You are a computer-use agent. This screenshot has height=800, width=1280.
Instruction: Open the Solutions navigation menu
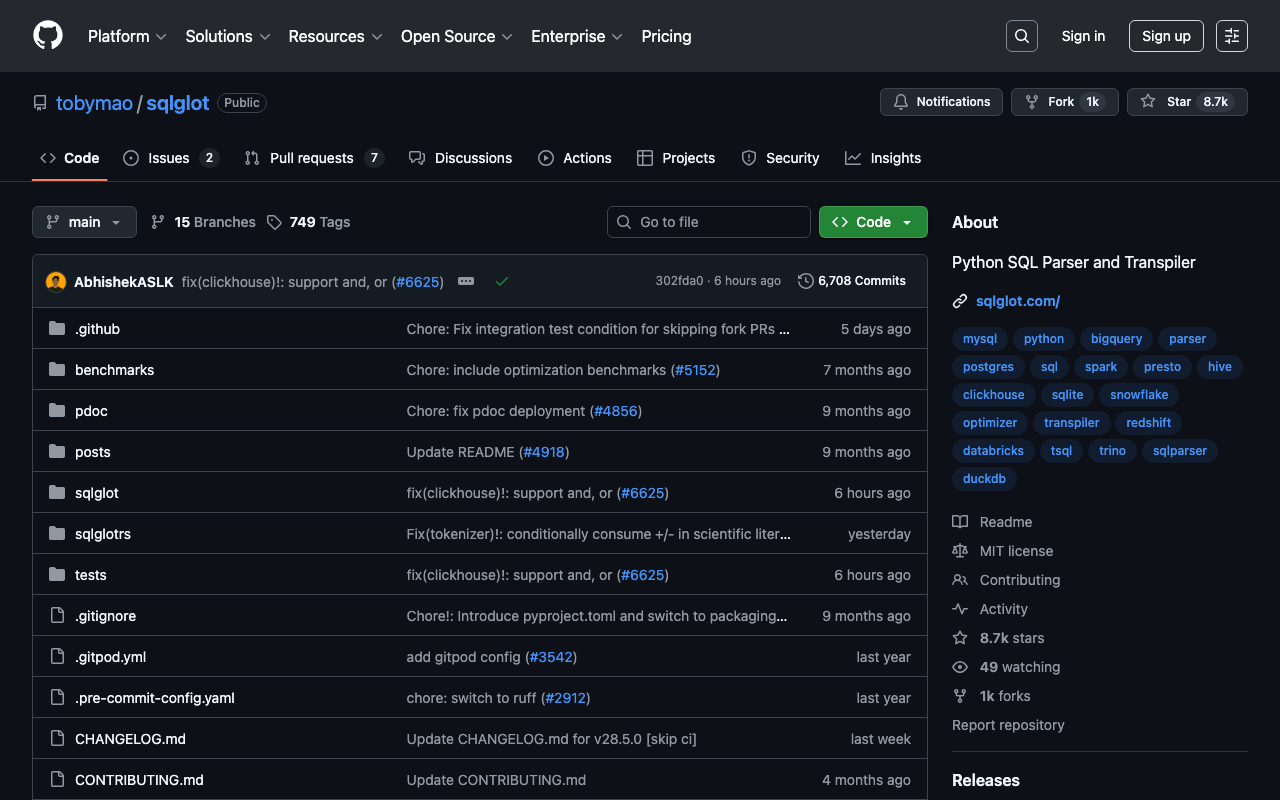pos(227,36)
